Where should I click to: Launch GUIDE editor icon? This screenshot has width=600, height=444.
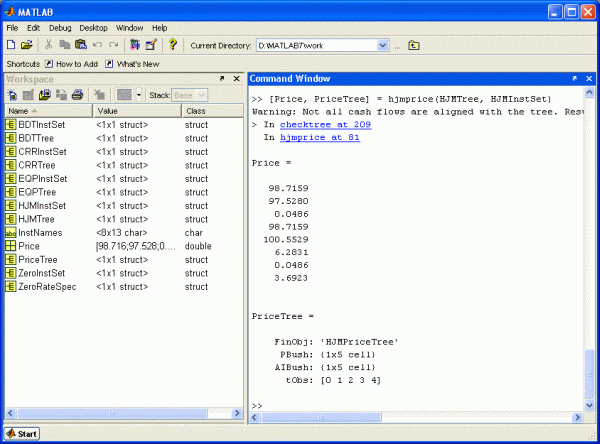click(x=151, y=45)
